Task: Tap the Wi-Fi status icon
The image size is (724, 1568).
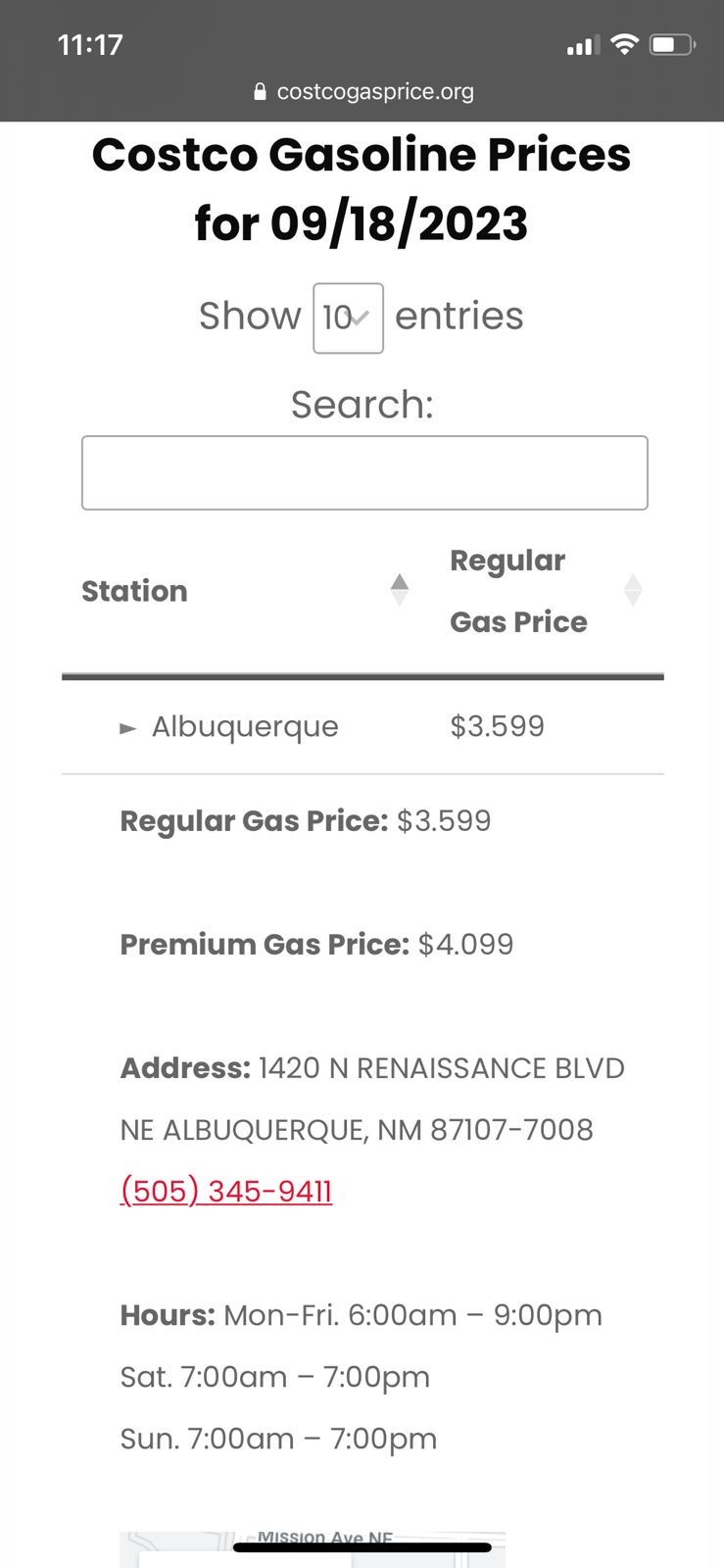Action: 623,44
